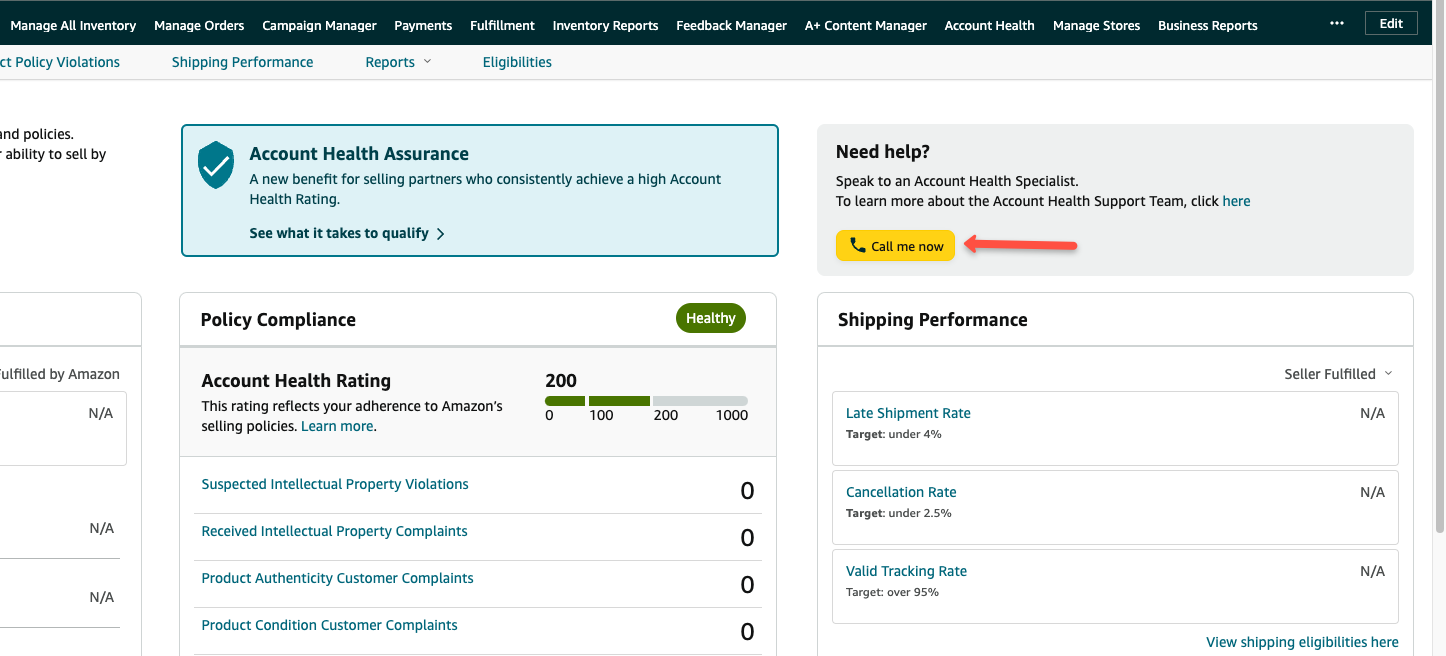The image size is (1446, 656).
Task: Switch to the Eligibilities tab
Action: [517, 62]
